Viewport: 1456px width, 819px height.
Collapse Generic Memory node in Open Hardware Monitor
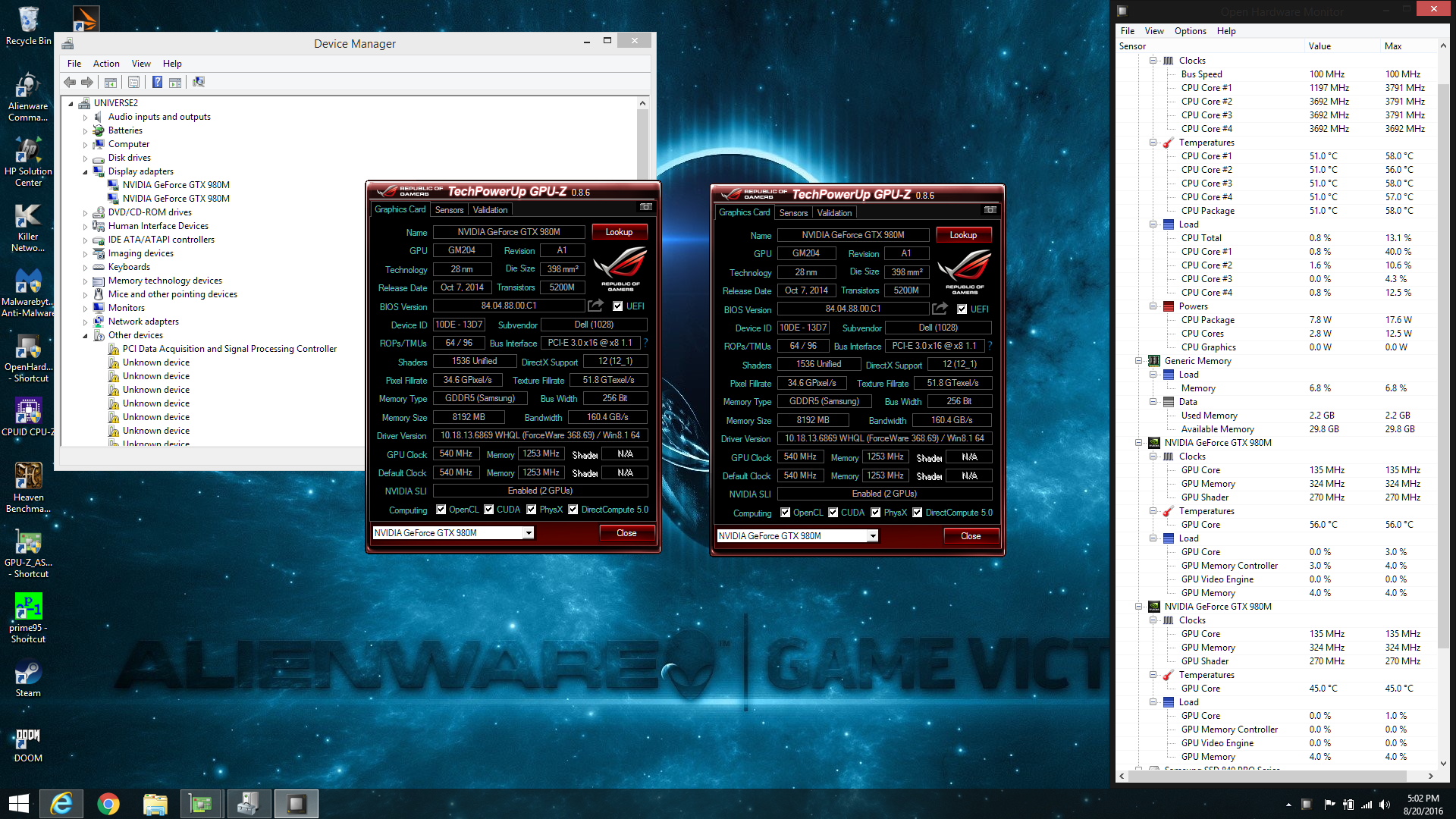click(1138, 361)
